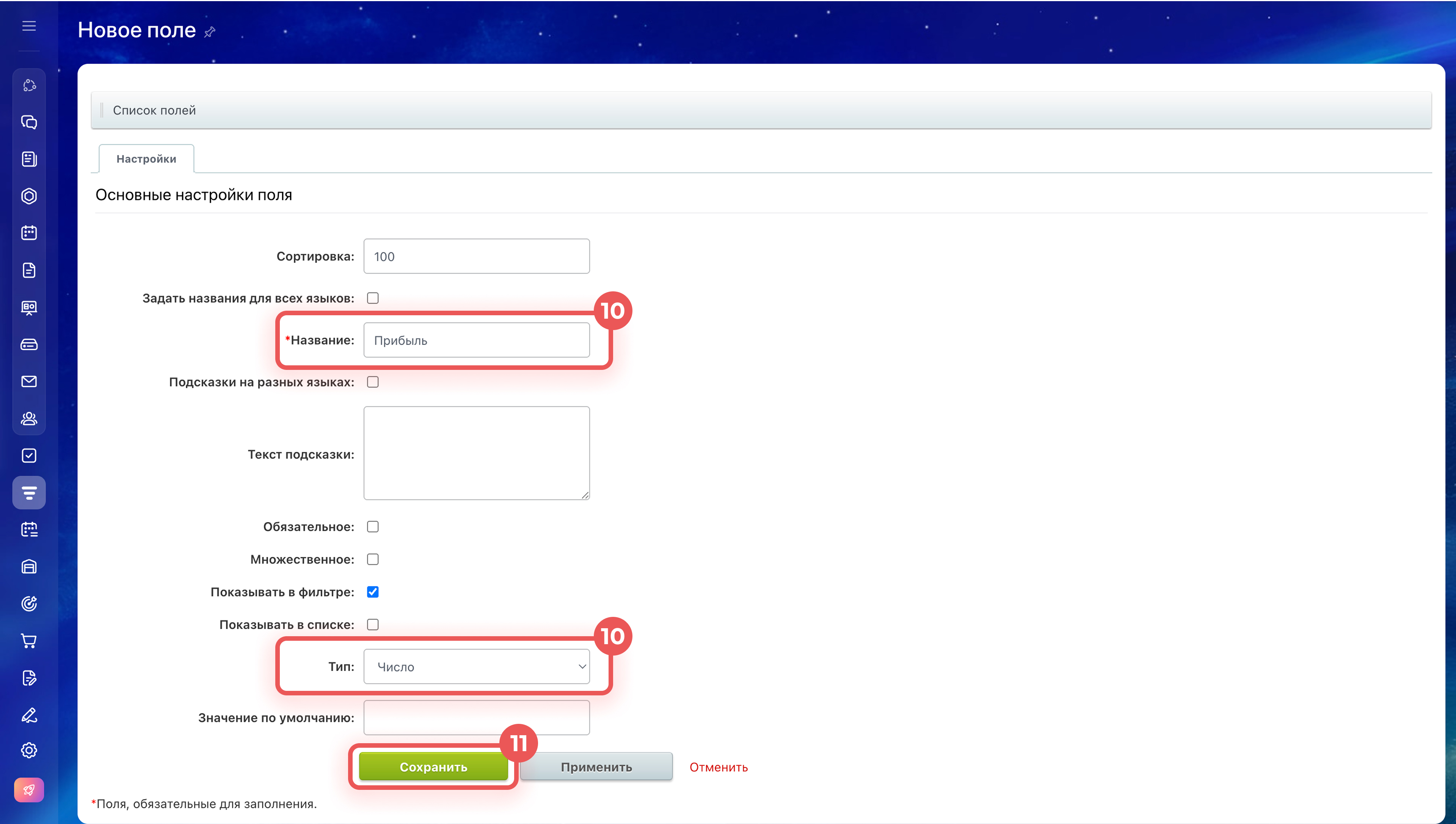Viewport: 1456px width, 824px height.
Task: Open the calendar icon in sidebar
Action: [x=29, y=233]
